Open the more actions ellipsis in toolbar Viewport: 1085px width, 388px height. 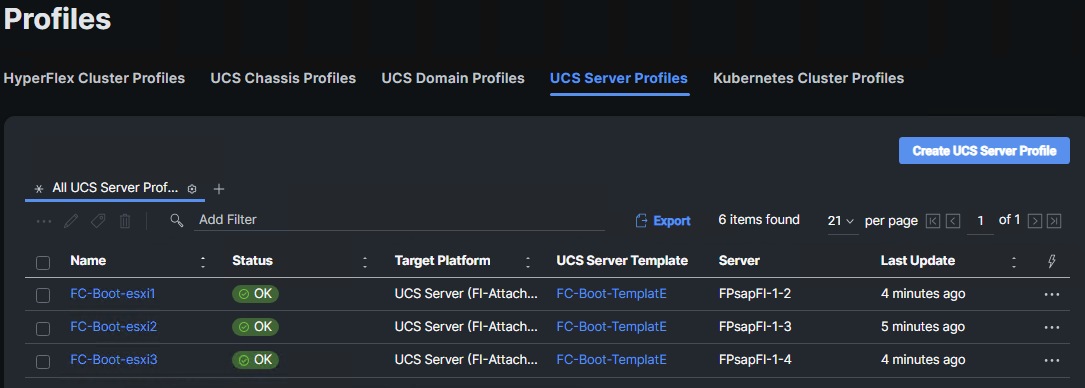coord(44,221)
